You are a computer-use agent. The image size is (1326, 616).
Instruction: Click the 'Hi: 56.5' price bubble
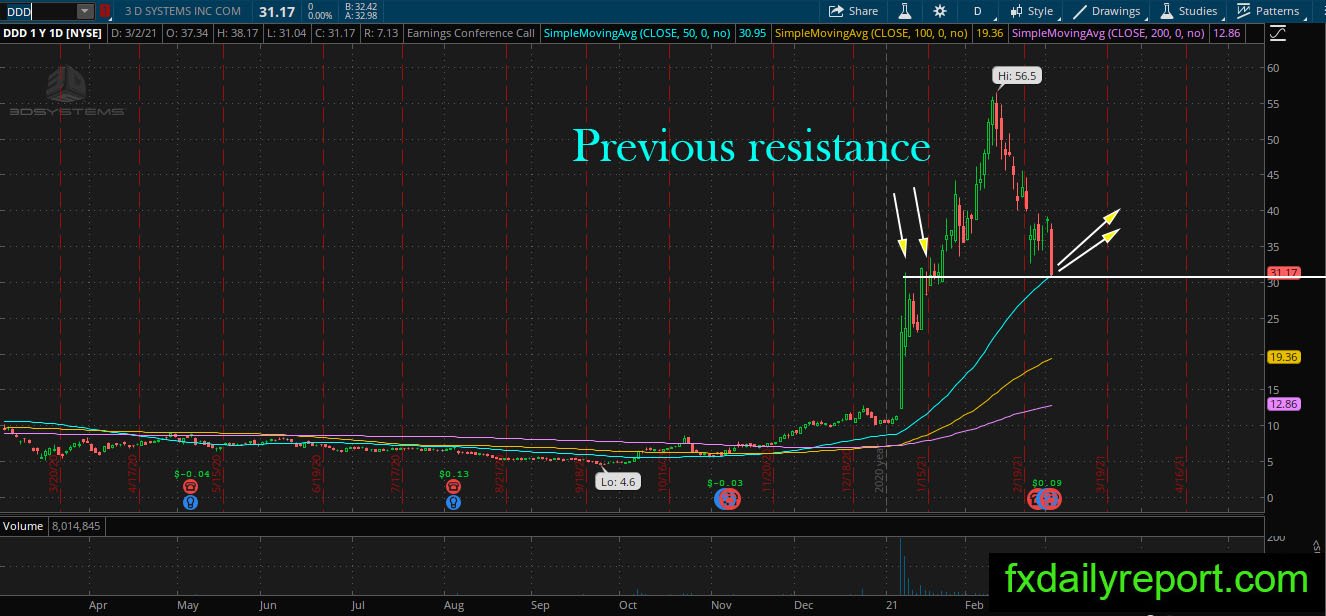click(1018, 75)
